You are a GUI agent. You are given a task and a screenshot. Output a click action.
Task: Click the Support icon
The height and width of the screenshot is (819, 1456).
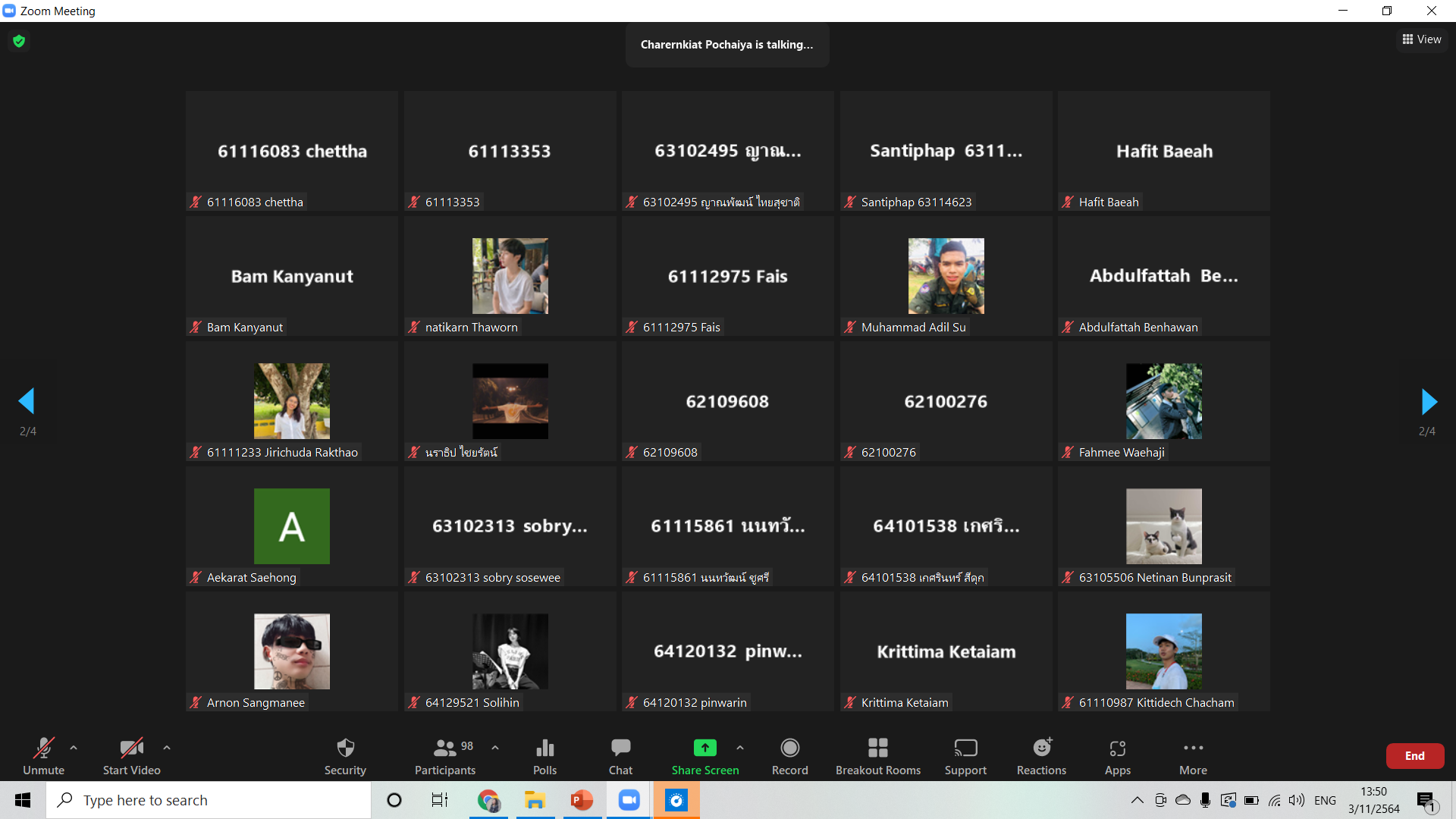click(x=965, y=748)
